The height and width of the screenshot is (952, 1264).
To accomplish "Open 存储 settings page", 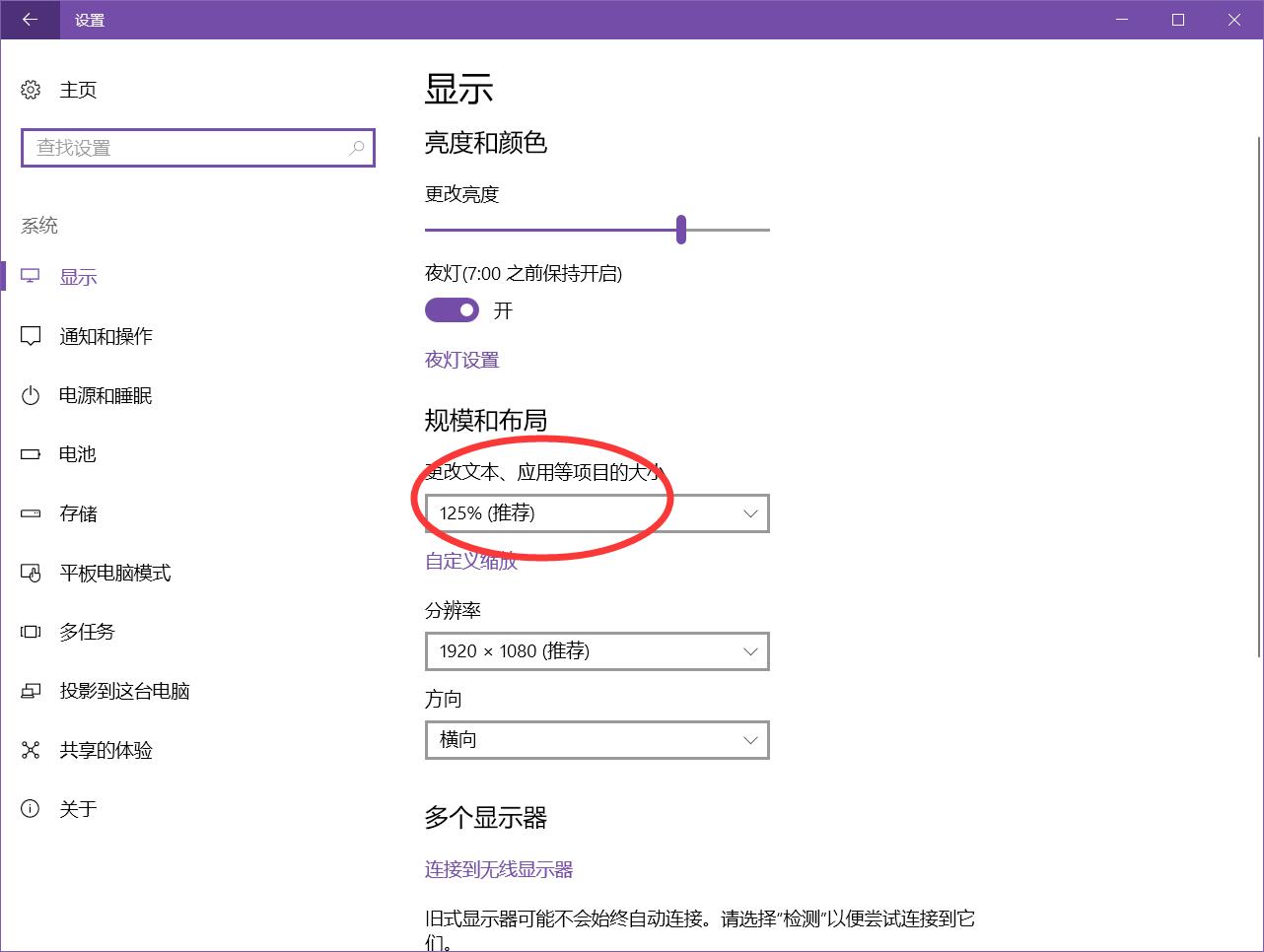I will coord(78,513).
